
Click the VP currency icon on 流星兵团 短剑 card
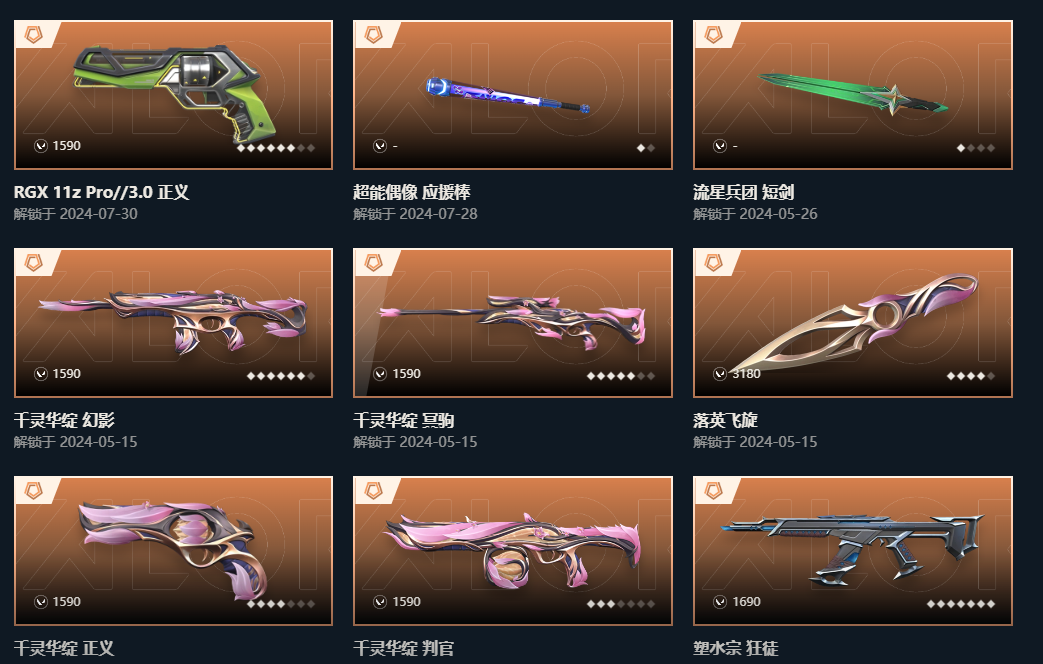click(x=720, y=146)
